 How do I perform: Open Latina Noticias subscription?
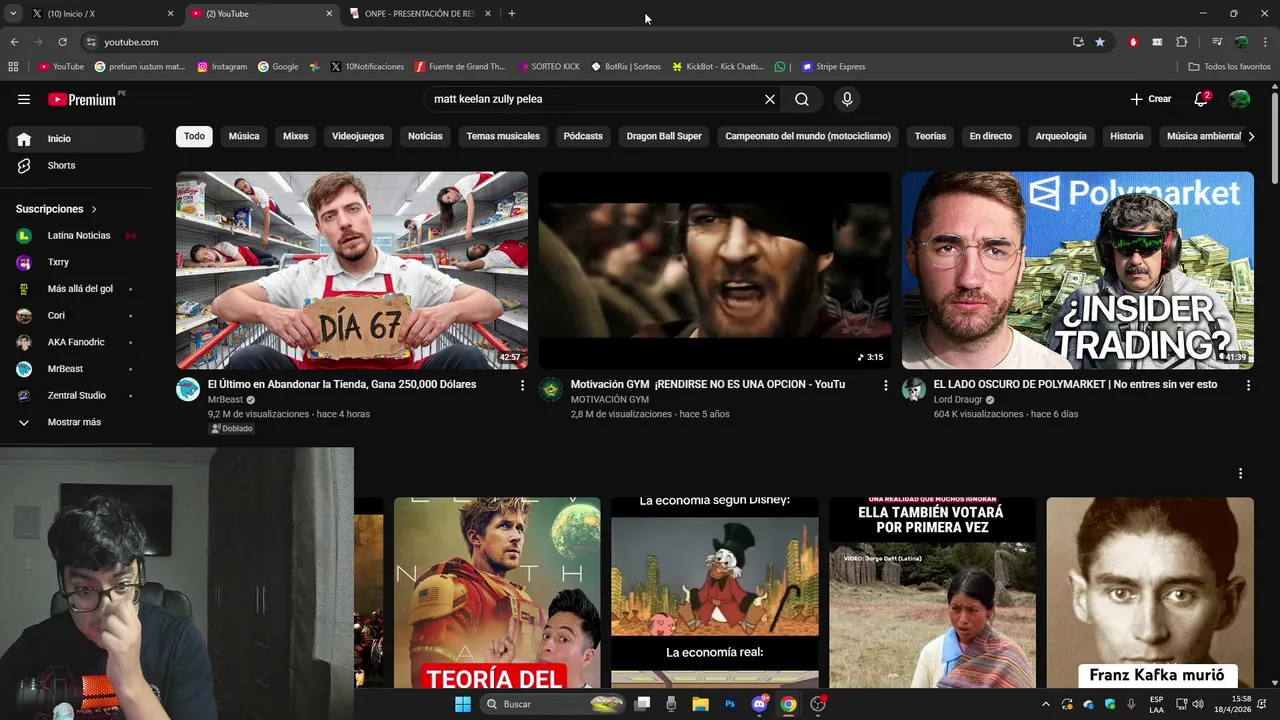(74, 235)
